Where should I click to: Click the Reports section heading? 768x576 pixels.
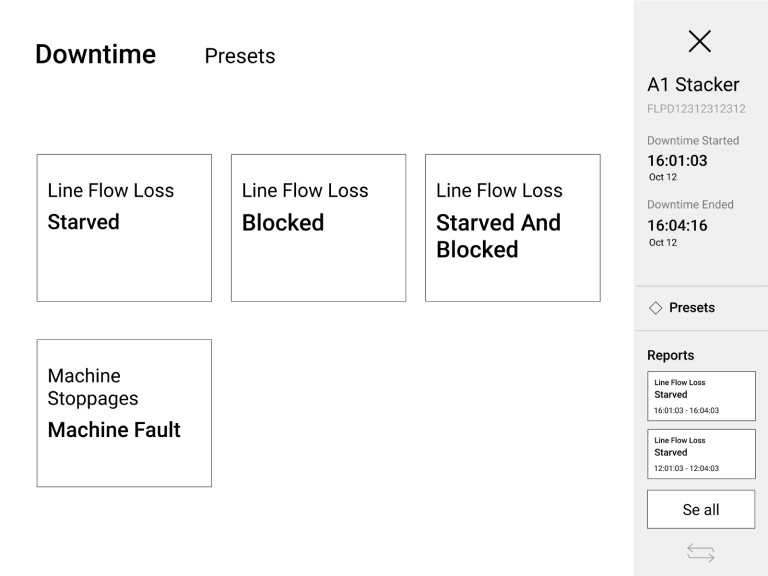pyautogui.click(x=670, y=354)
